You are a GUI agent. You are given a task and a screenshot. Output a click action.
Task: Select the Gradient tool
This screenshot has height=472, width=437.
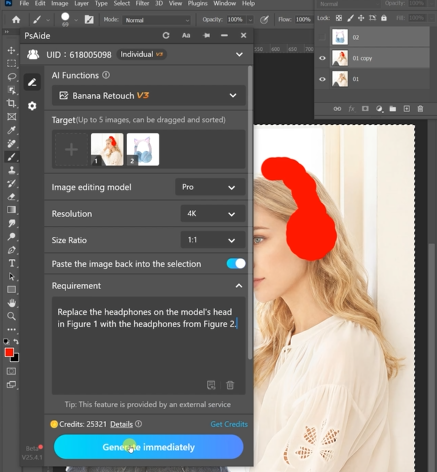point(12,210)
